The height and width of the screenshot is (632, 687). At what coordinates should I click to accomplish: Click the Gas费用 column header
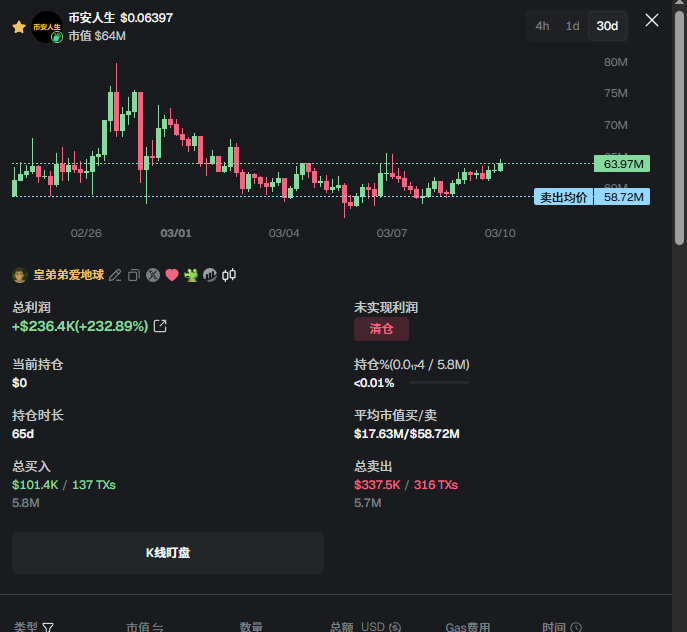tap(467, 627)
